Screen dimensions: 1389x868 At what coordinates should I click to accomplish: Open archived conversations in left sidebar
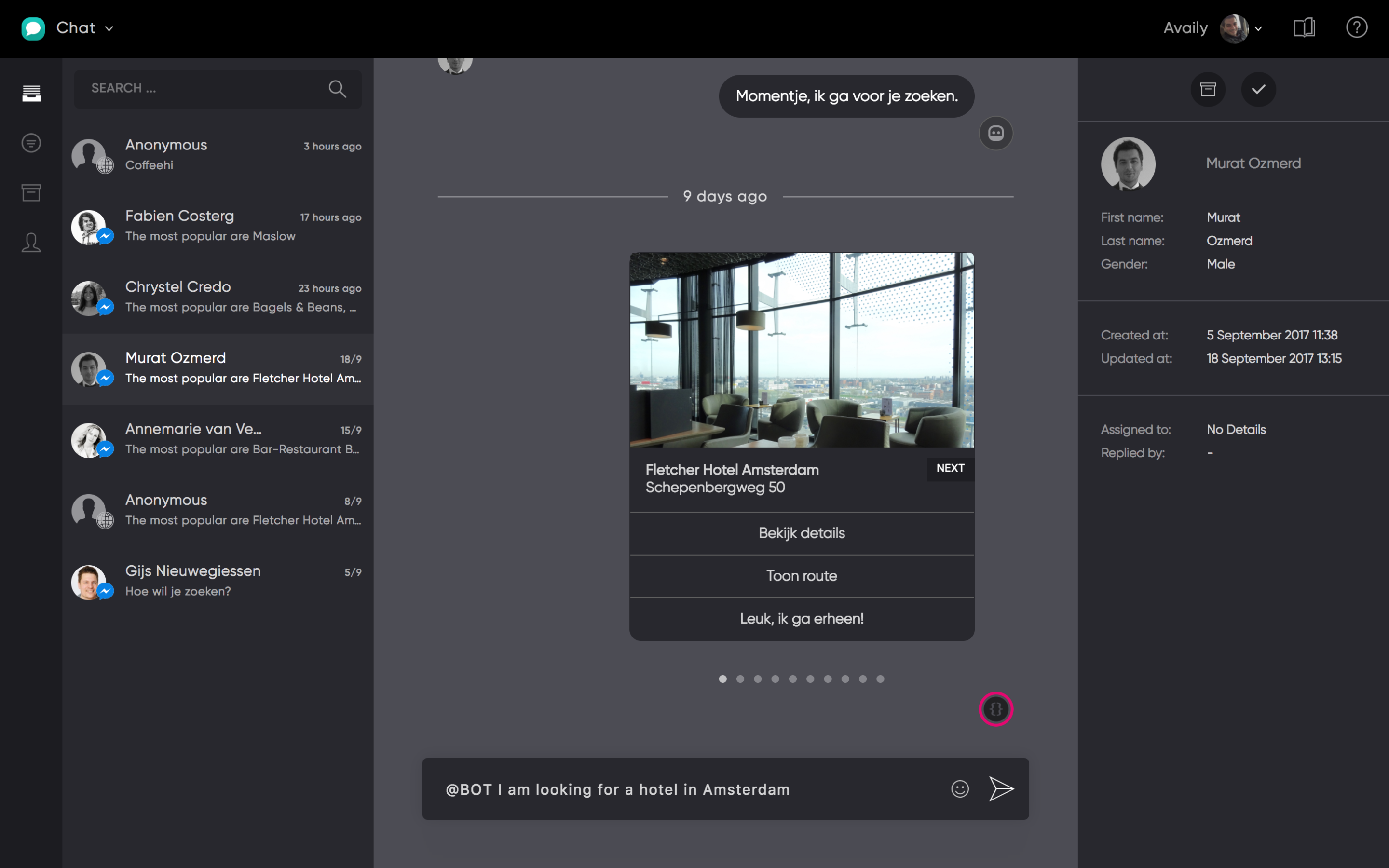click(x=31, y=192)
